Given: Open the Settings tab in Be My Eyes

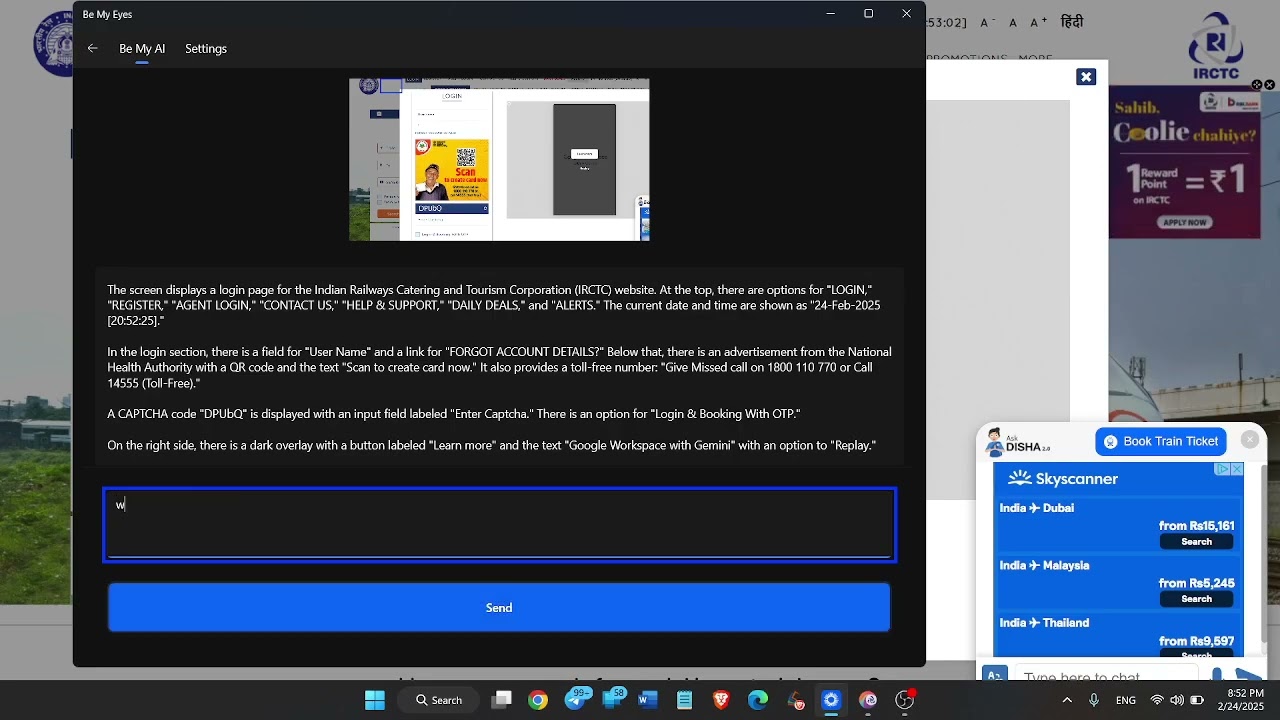Looking at the screenshot, I should (206, 48).
